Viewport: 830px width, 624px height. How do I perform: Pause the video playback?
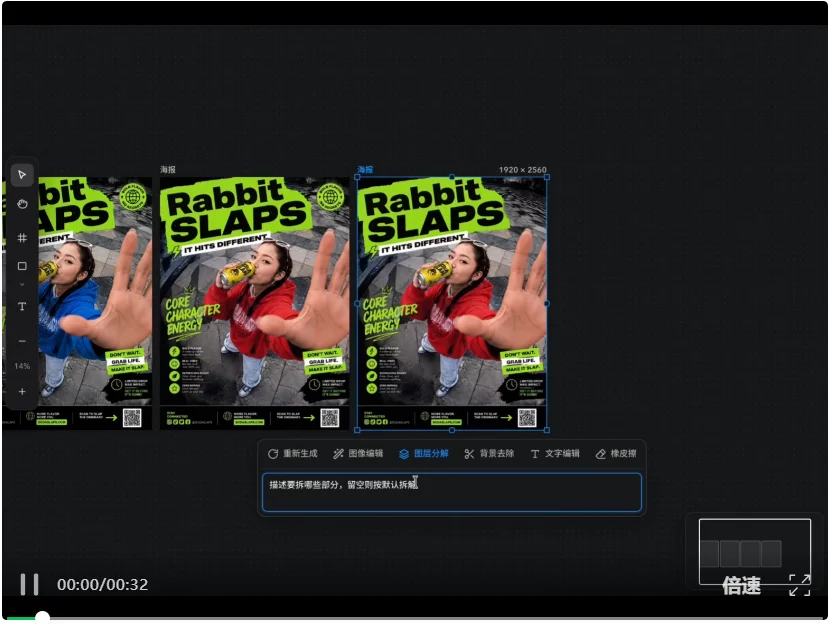[29, 584]
